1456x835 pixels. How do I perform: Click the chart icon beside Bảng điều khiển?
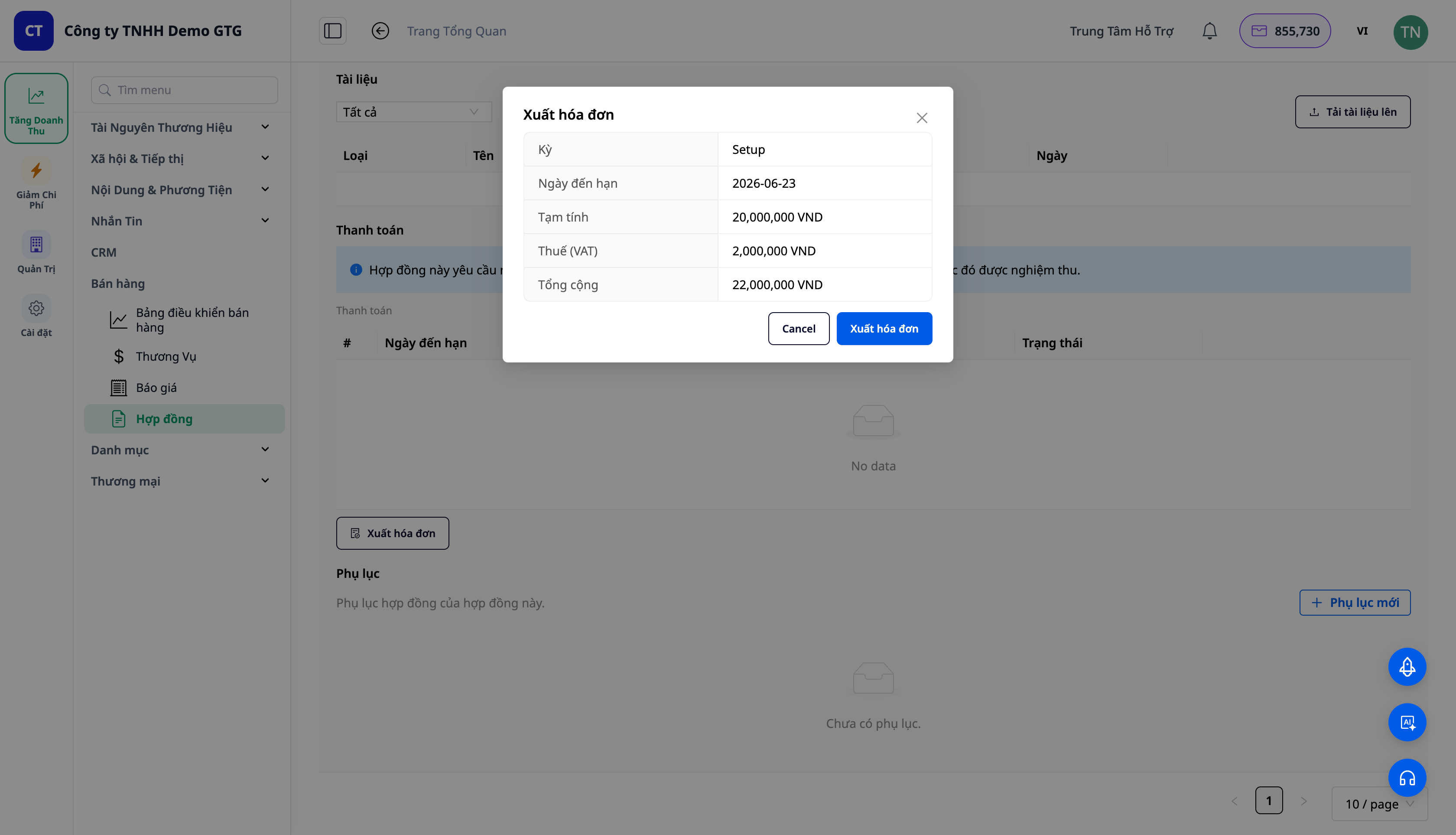[x=118, y=320]
